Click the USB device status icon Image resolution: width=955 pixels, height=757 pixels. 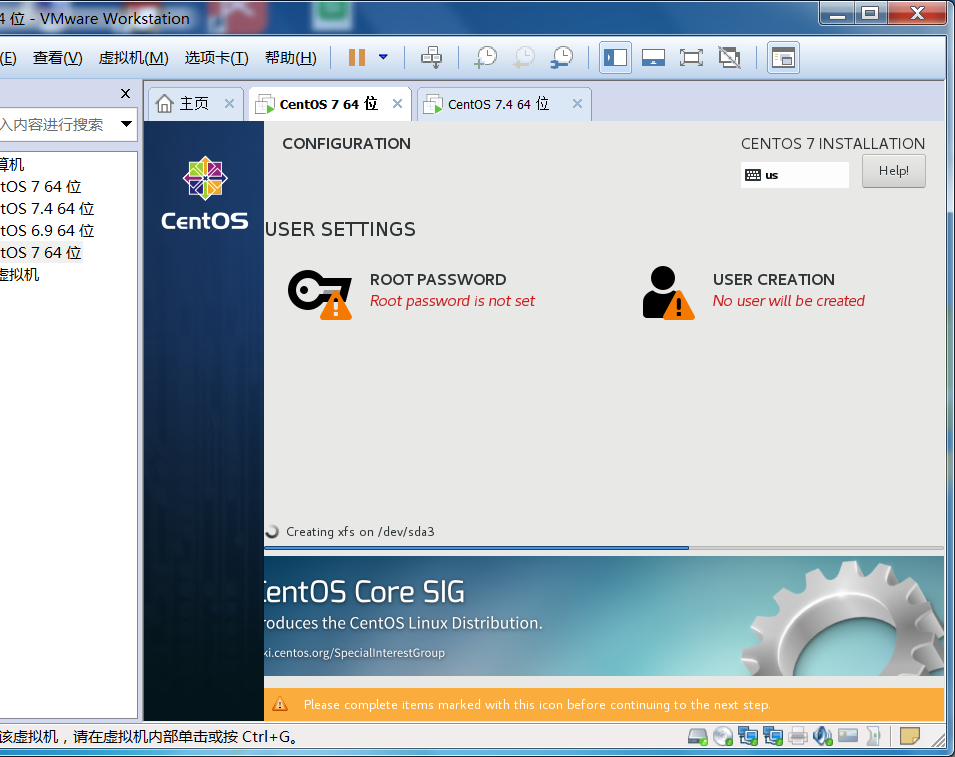coord(873,737)
